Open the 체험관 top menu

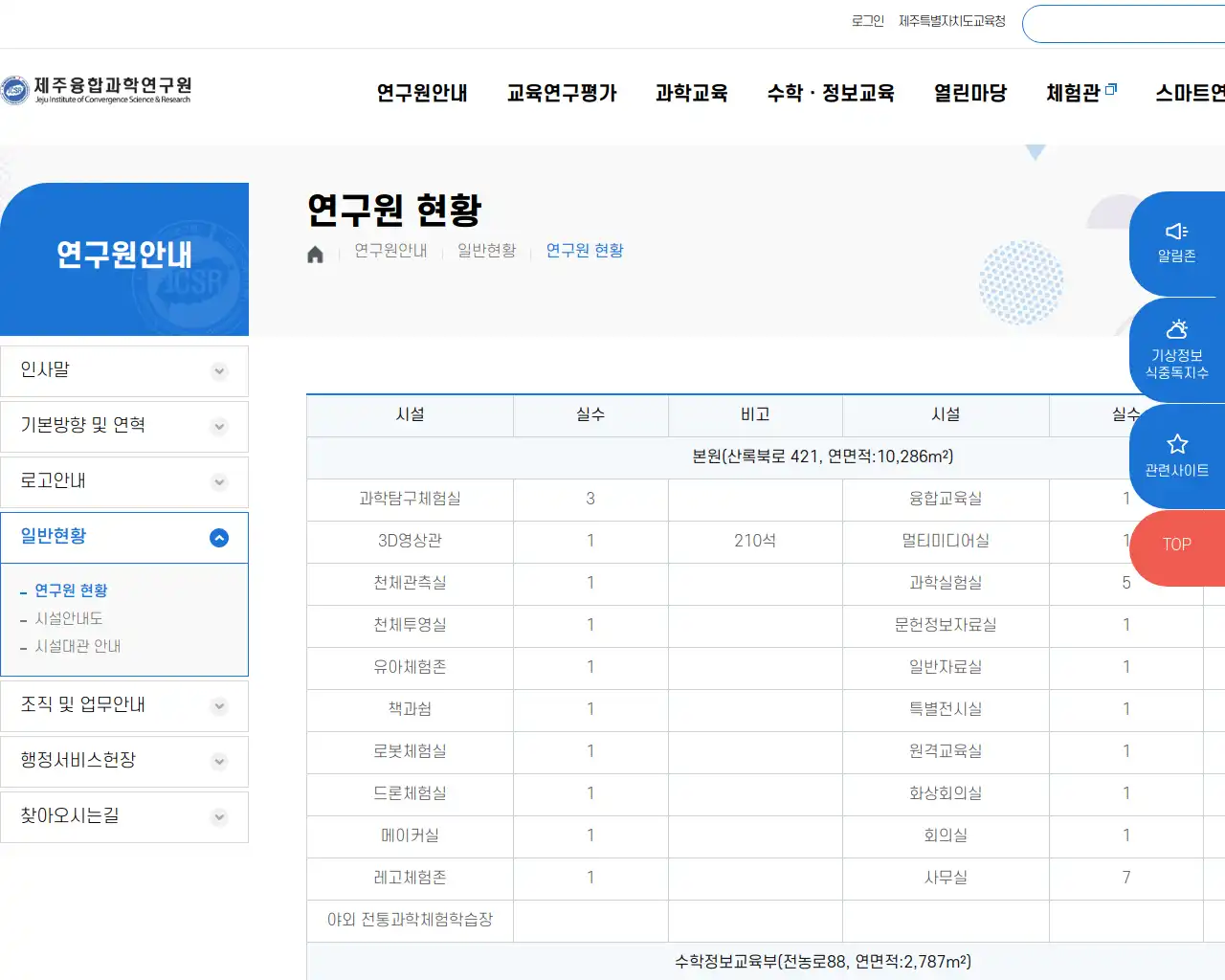pos(1073,93)
